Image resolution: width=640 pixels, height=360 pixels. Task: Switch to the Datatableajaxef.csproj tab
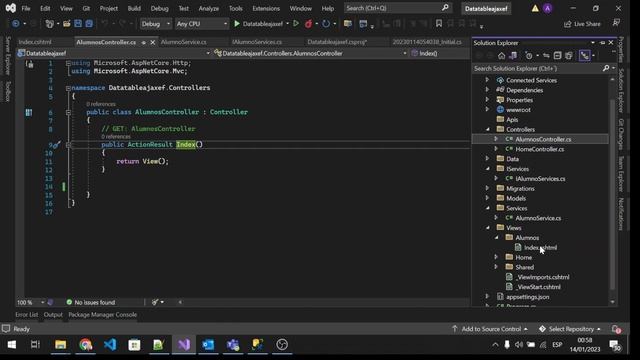337,42
